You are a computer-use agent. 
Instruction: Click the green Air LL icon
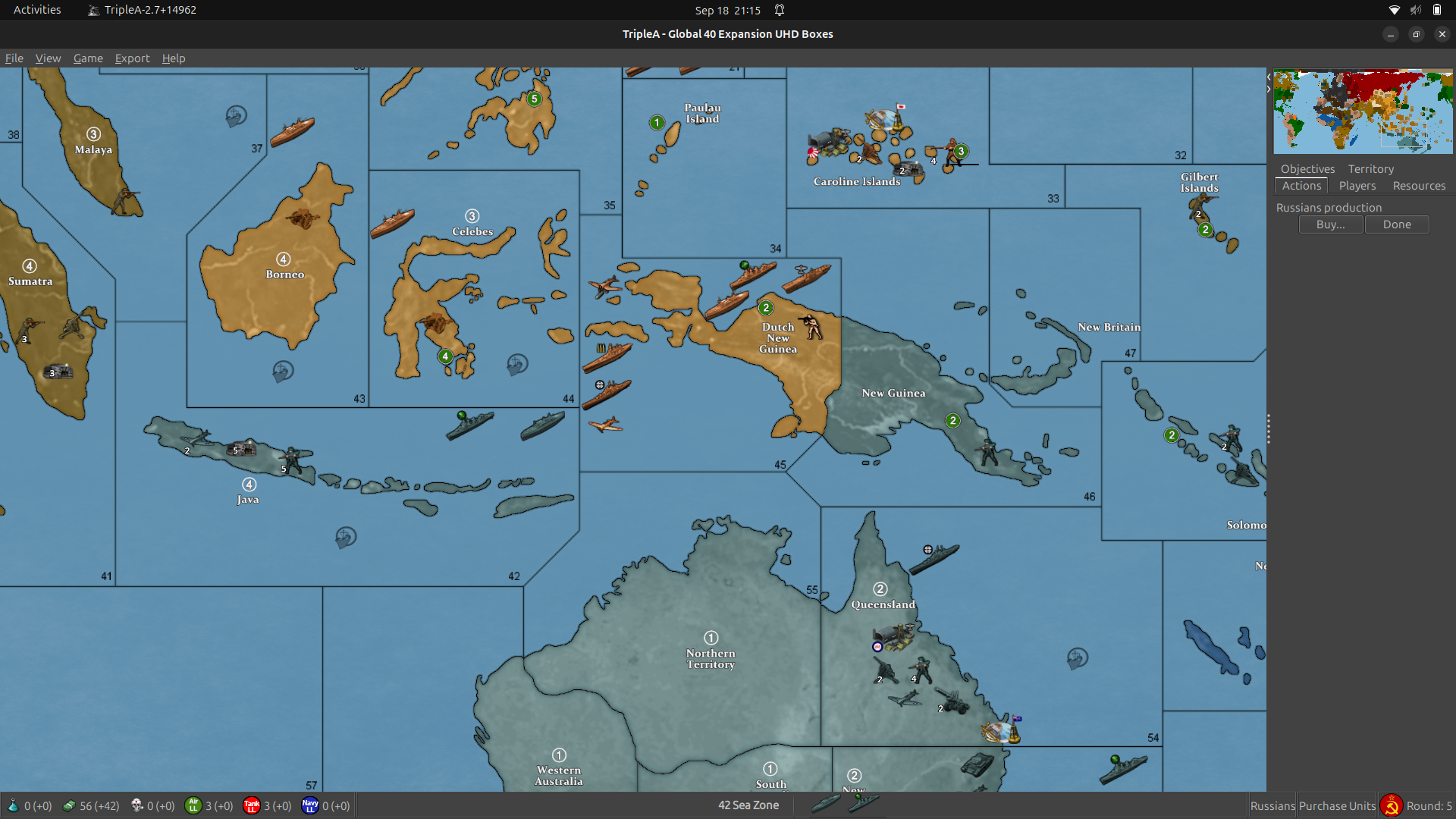(x=193, y=805)
